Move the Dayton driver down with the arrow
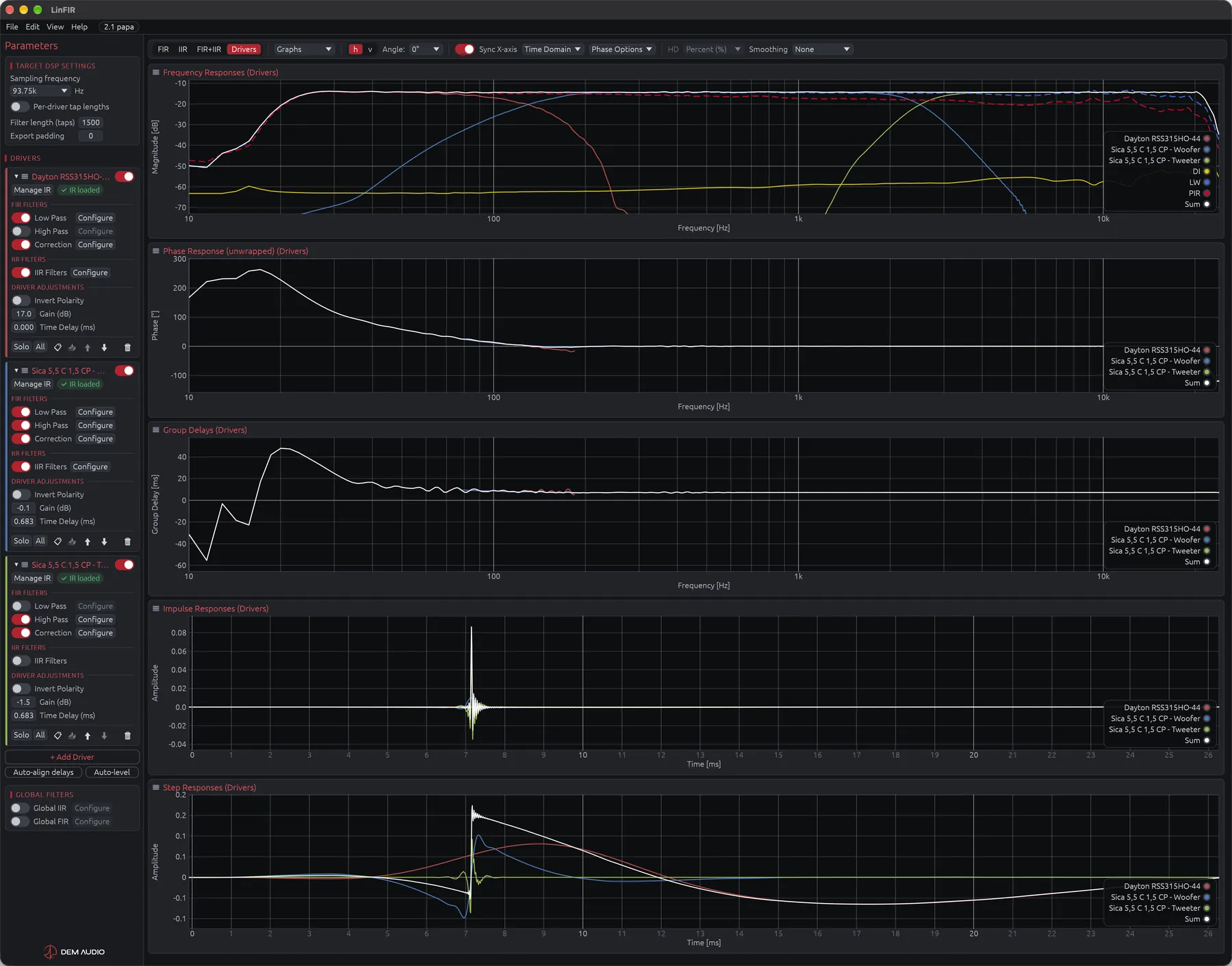The height and width of the screenshot is (966, 1232). pos(104,347)
